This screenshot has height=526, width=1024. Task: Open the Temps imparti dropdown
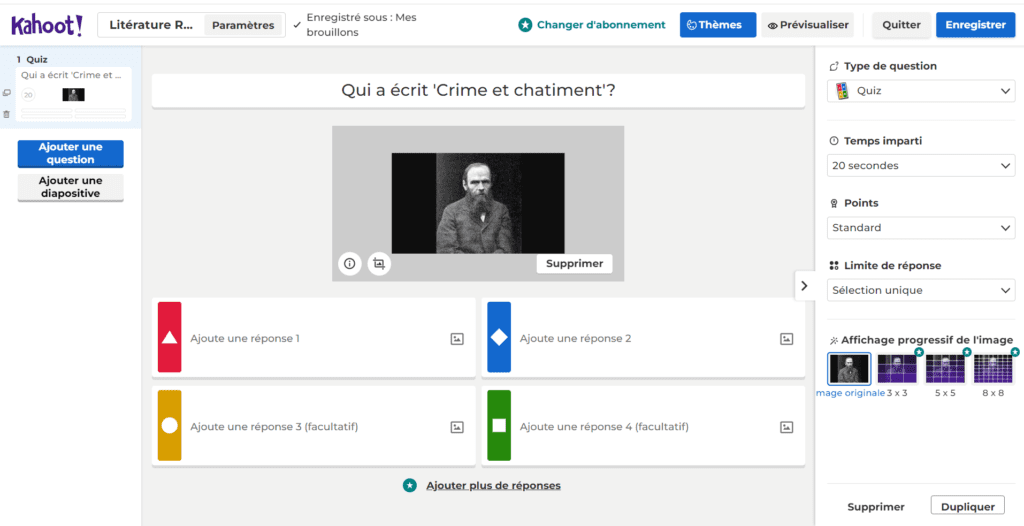(922, 166)
